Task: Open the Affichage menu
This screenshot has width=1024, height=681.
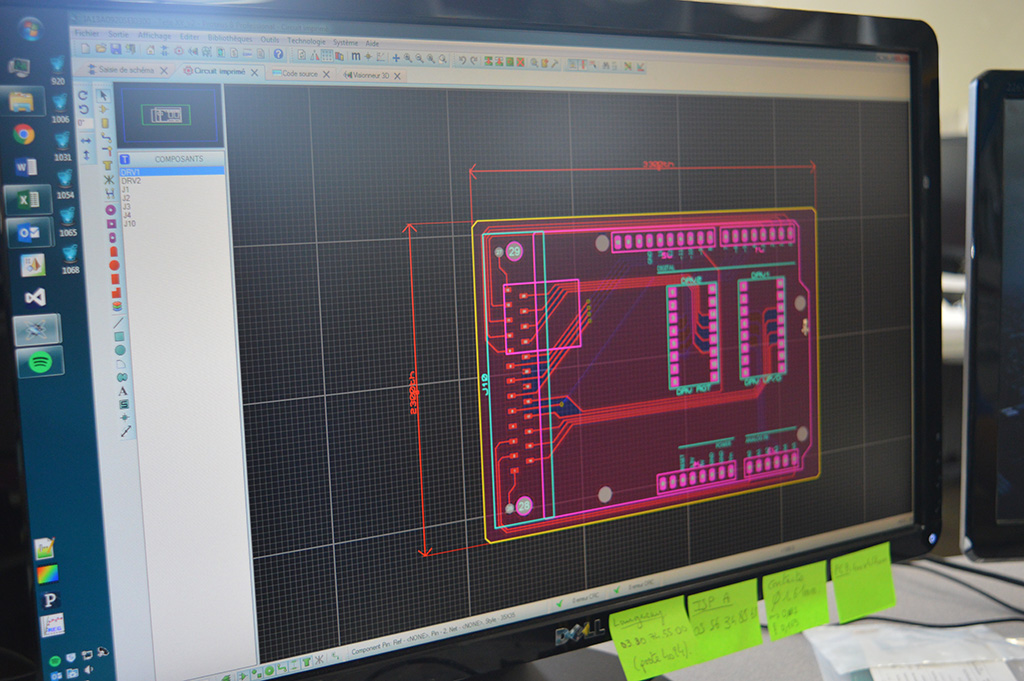Action: coord(155,36)
